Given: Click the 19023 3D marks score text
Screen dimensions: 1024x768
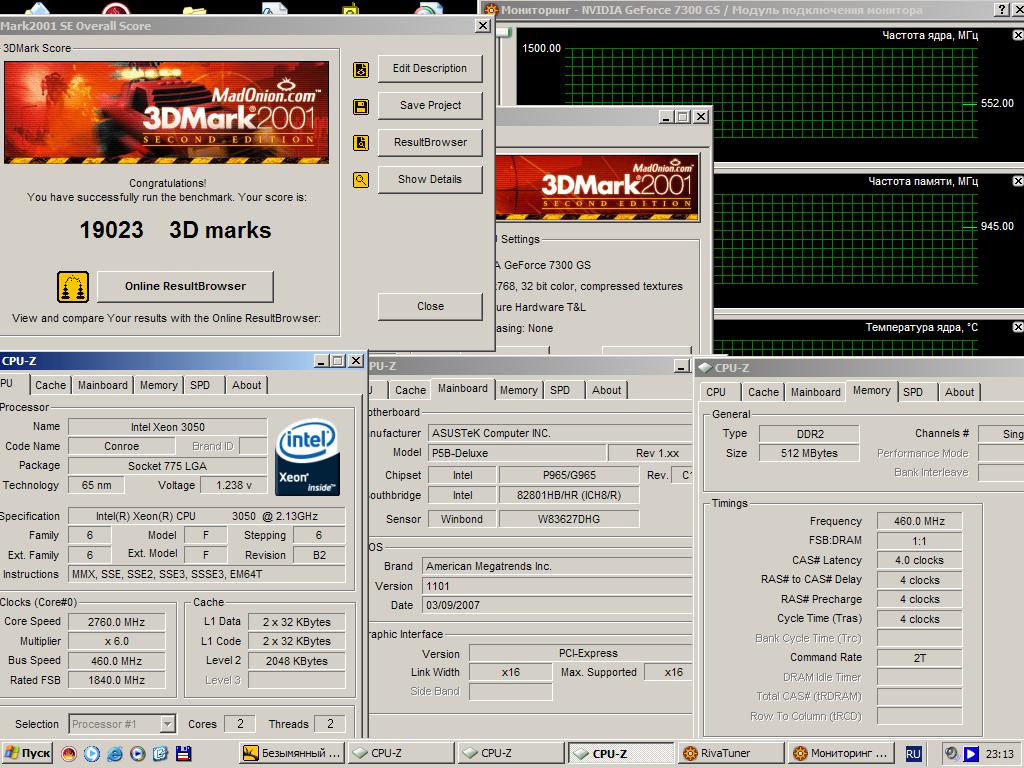Looking at the screenshot, I should [175, 230].
